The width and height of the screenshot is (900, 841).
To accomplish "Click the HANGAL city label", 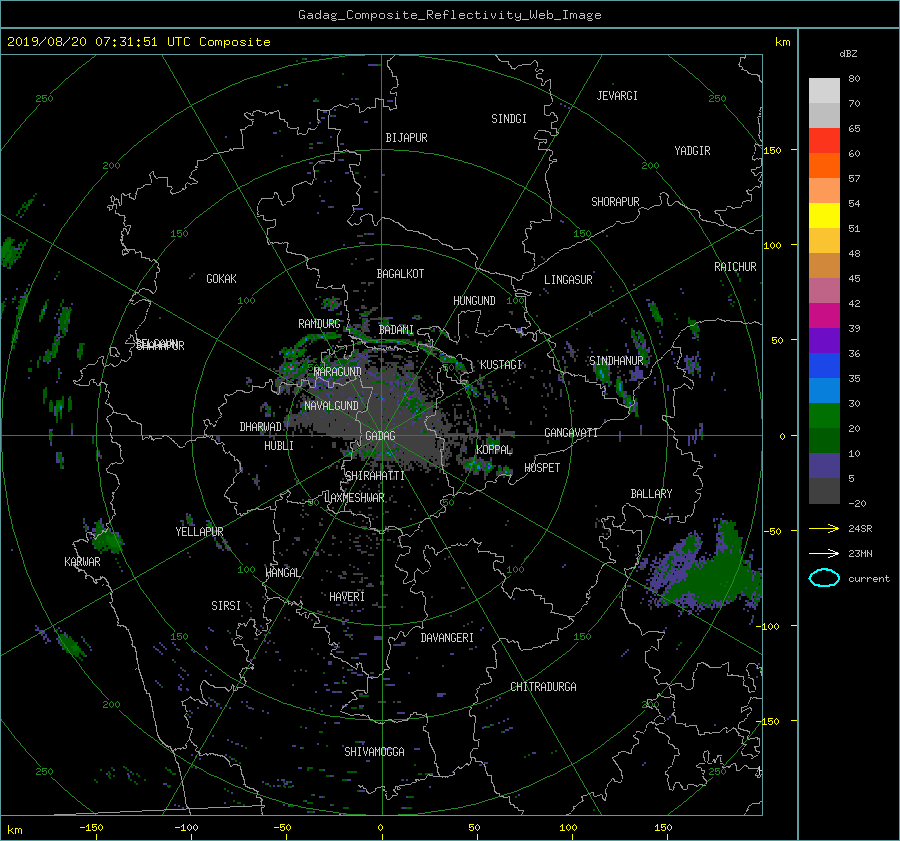I will click(282, 573).
